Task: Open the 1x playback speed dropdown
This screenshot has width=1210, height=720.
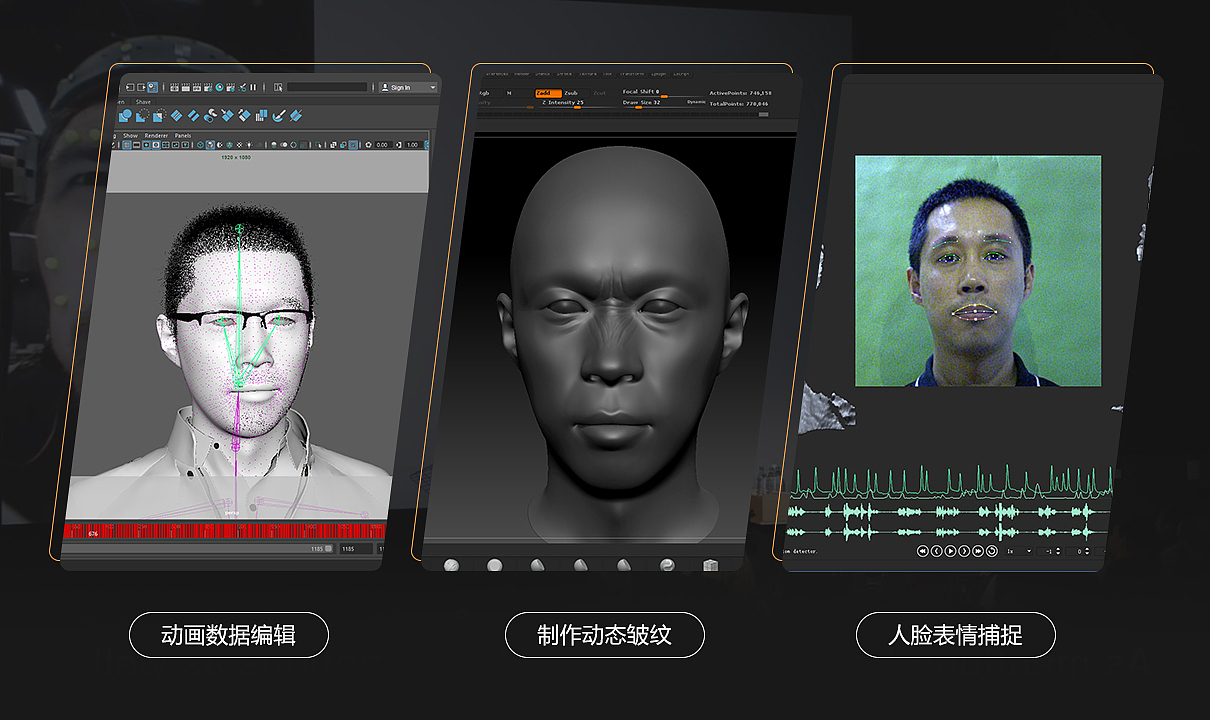Action: [x=1019, y=551]
